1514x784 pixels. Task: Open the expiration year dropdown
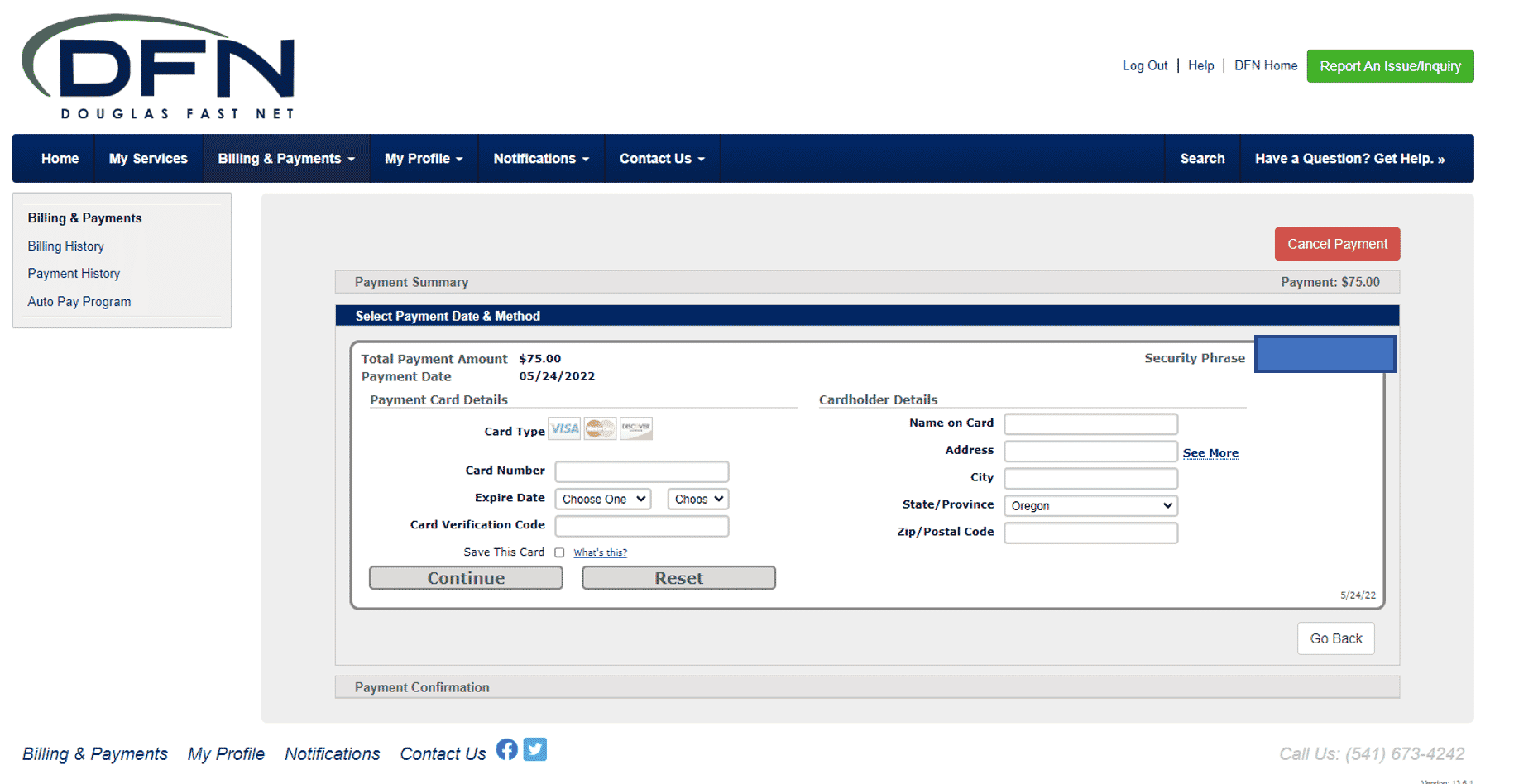tap(697, 498)
